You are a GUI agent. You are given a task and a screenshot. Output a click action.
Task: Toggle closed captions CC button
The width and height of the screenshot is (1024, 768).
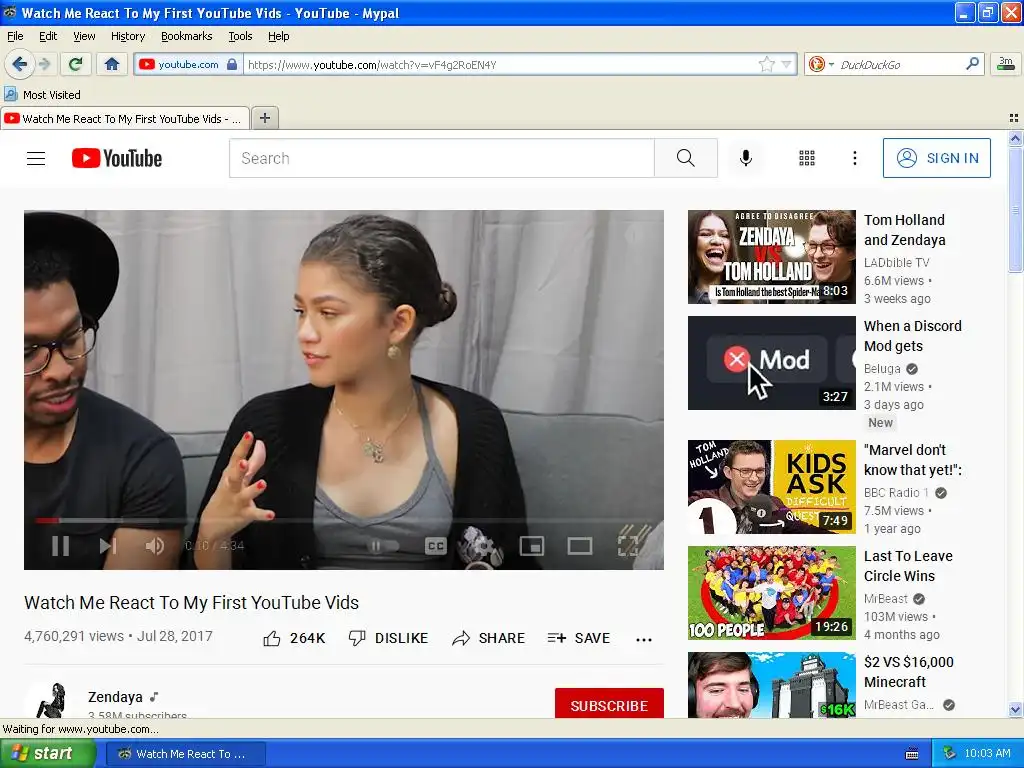[x=436, y=545]
